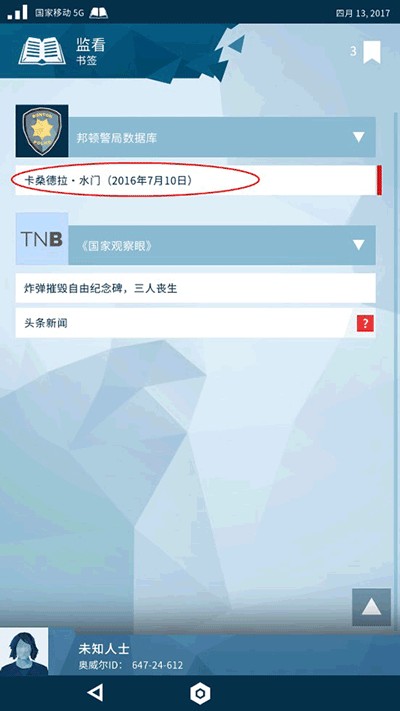Screen dimensions: 400x711
Task: Tap the TNB newspaper logo
Action: 42,239
